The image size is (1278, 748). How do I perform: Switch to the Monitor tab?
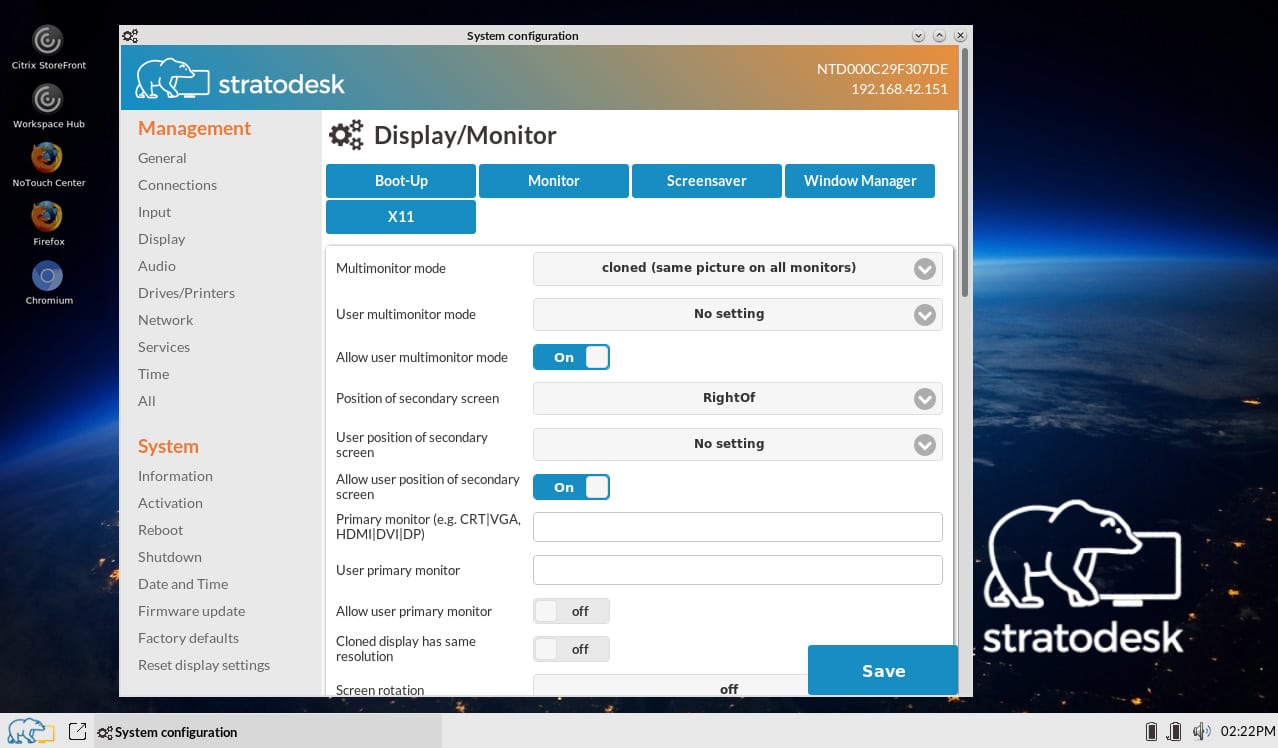554,181
